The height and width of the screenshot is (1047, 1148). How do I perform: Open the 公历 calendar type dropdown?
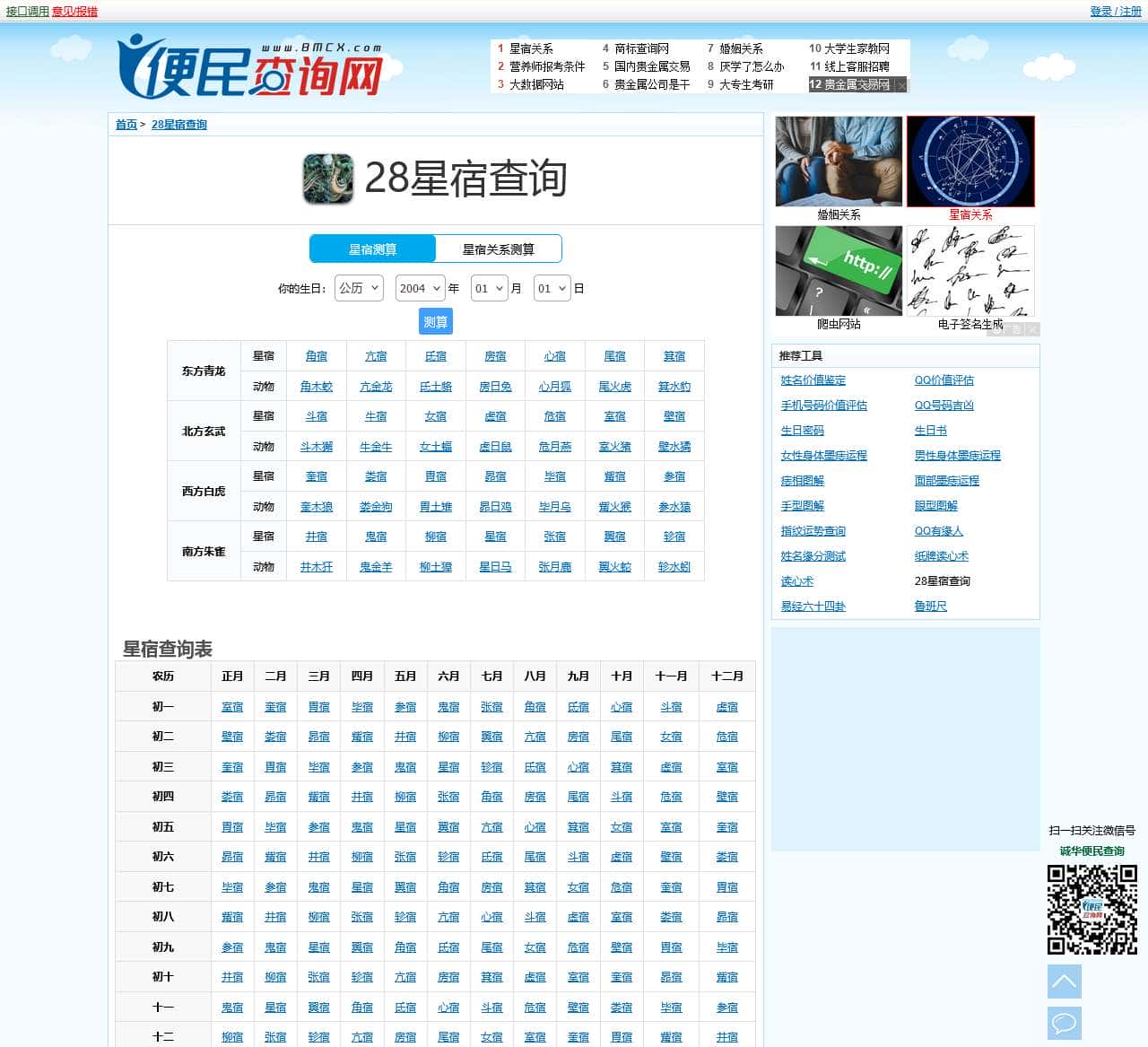click(359, 288)
